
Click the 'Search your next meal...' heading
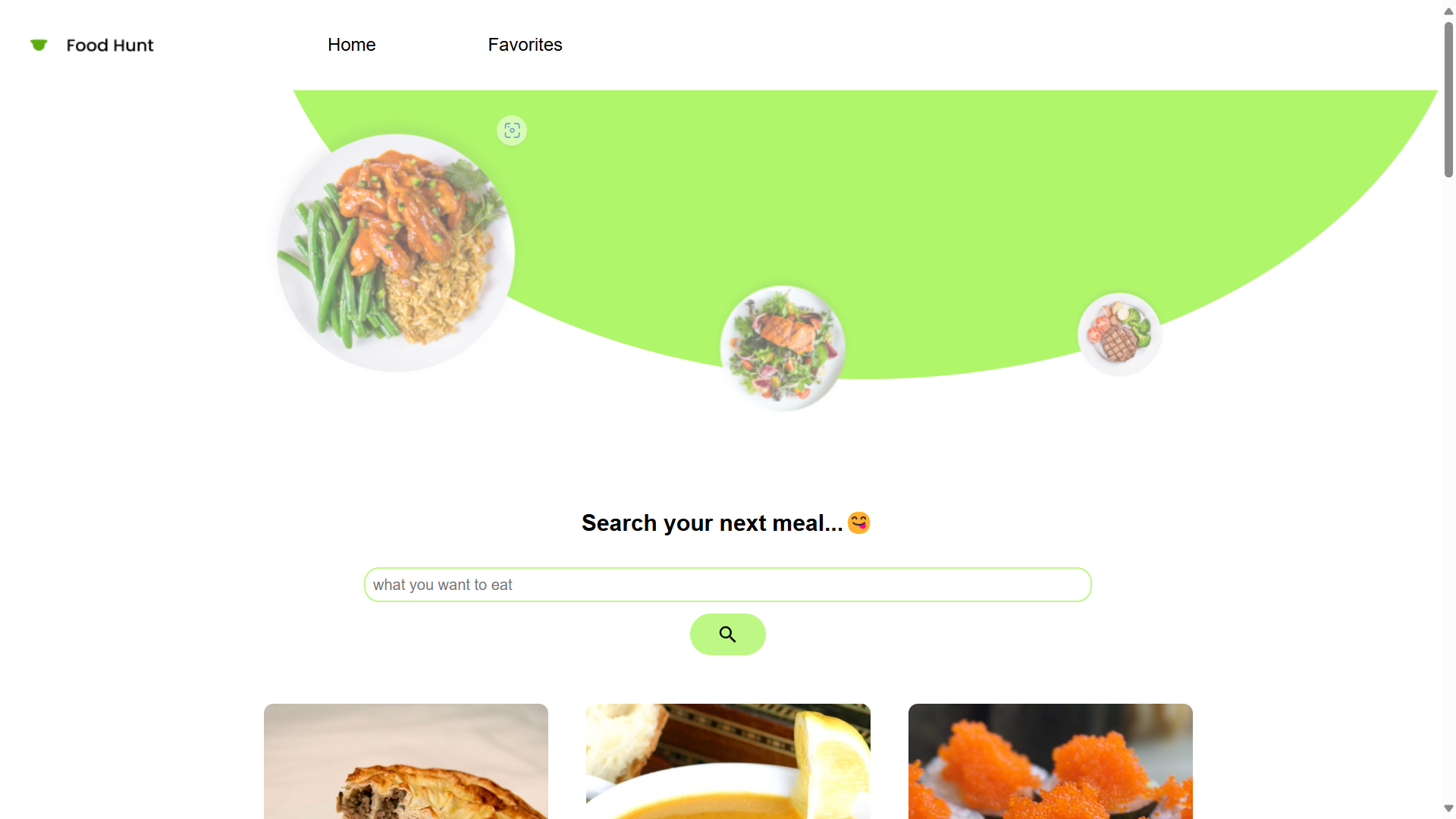point(712,523)
